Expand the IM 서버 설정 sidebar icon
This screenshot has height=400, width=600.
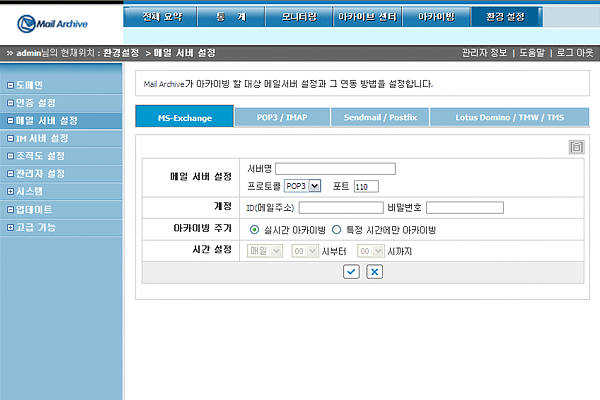(x=10, y=139)
